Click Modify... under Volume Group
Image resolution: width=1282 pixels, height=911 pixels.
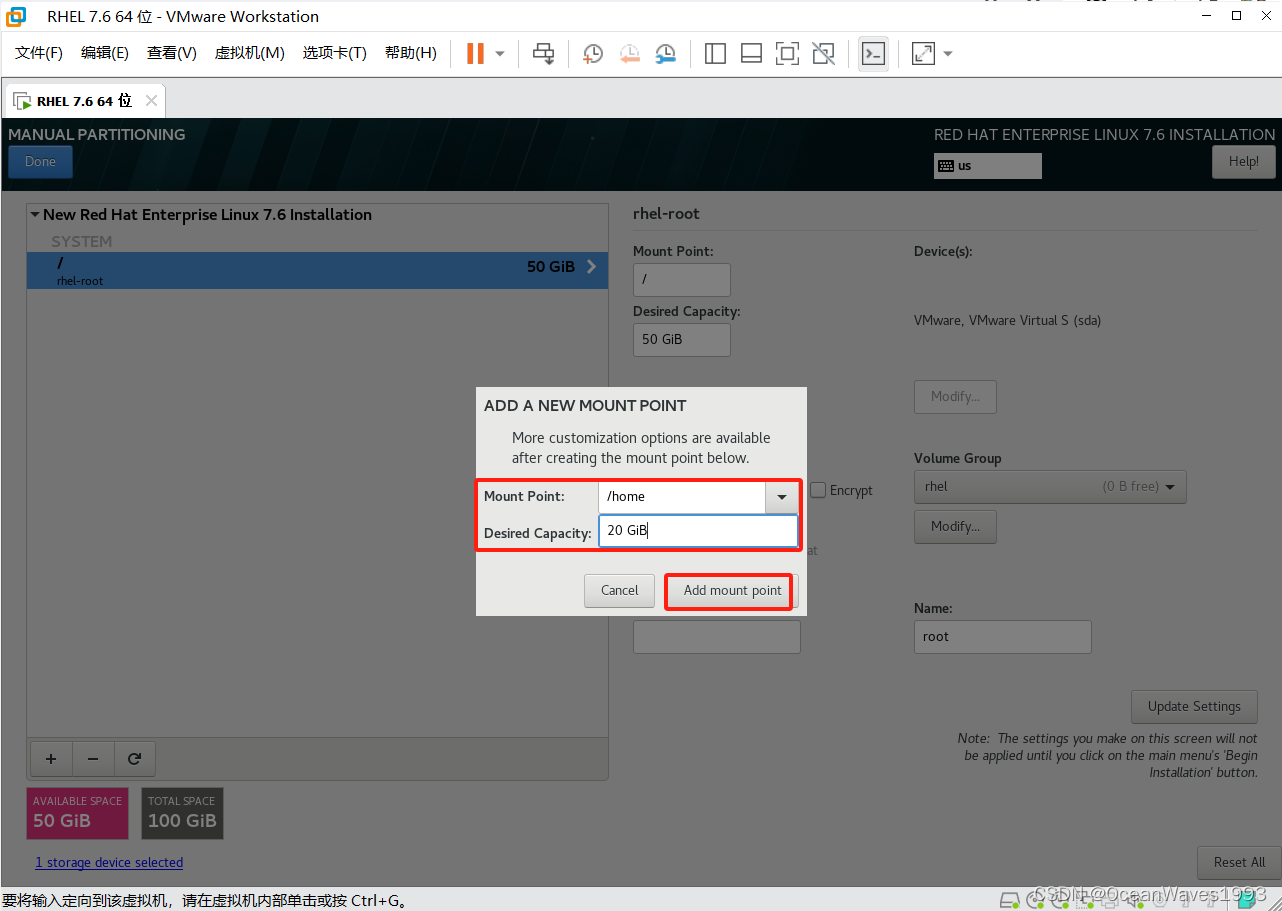(955, 527)
